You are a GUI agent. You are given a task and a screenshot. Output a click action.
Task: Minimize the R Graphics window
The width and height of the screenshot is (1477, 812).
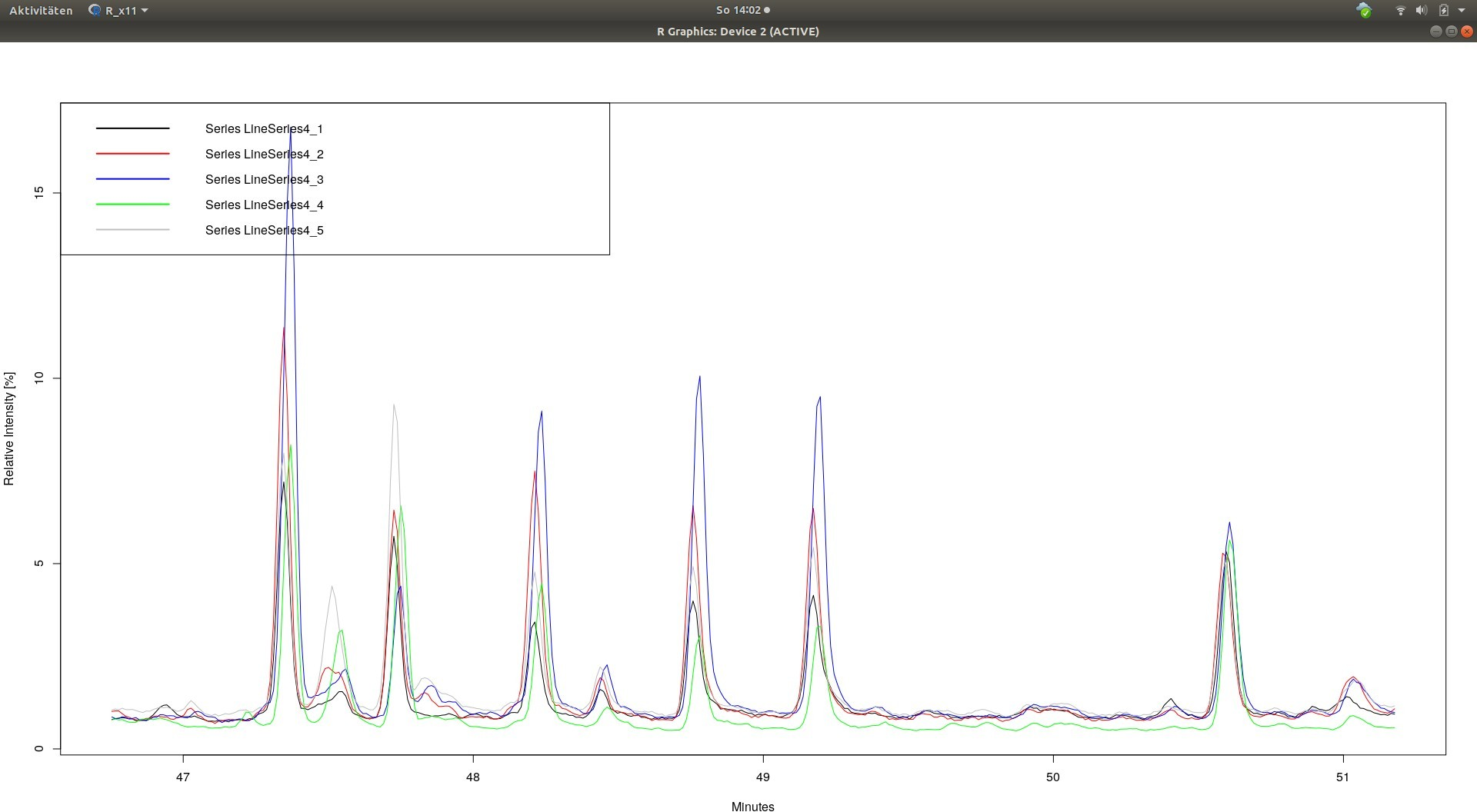pos(1435,32)
